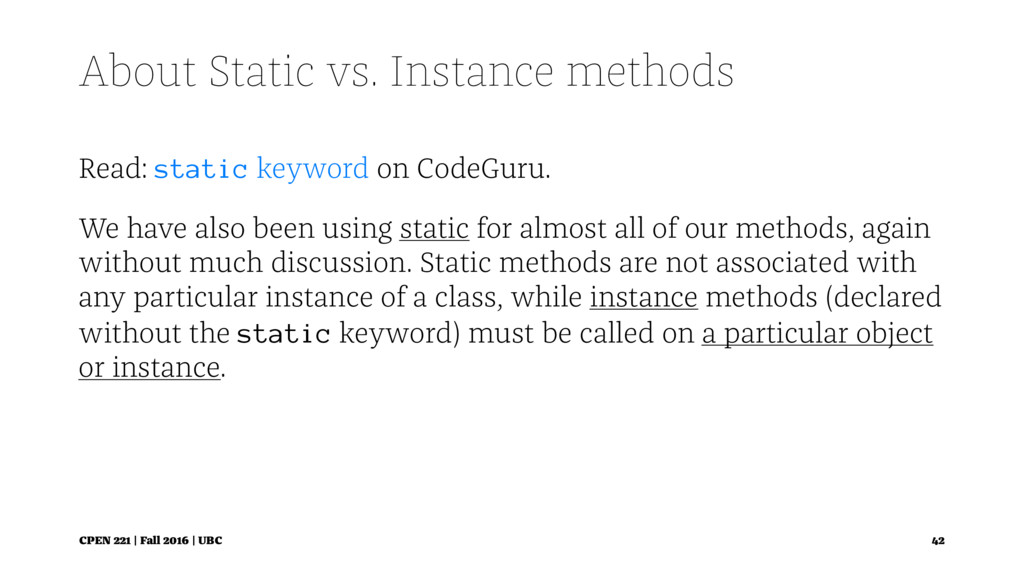The height and width of the screenshot is (576, 1024).
Task: Click slide number 42 in footer
Action: tap(938, 541)
